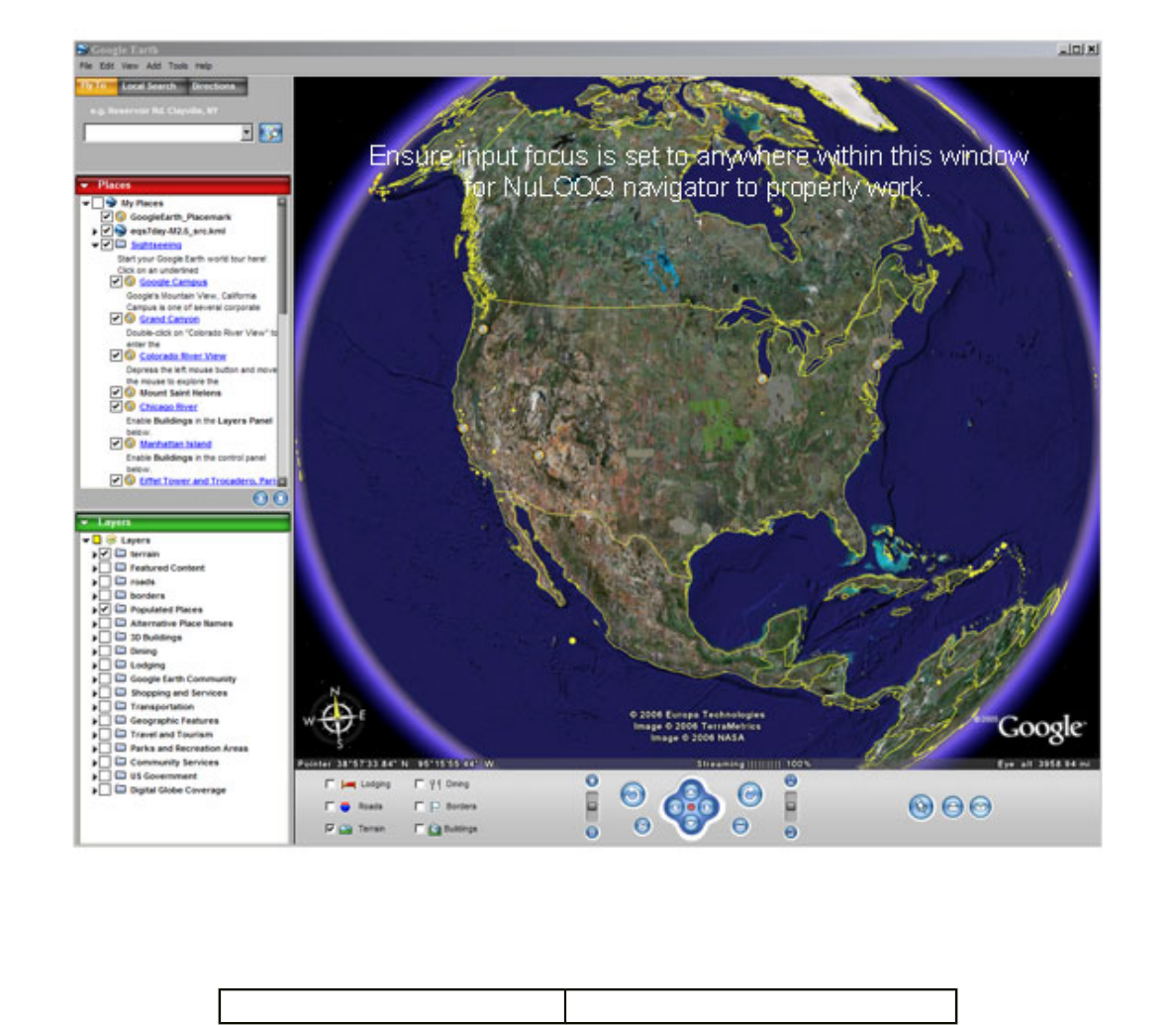Pan south with the down arrow pad
Viewport: 1176px width, 1025px height.
pos(691,825)
